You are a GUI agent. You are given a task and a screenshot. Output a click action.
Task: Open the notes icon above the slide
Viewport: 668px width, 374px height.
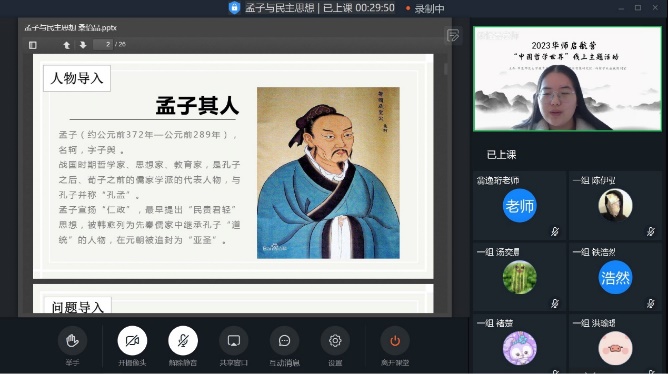(453, 35)
